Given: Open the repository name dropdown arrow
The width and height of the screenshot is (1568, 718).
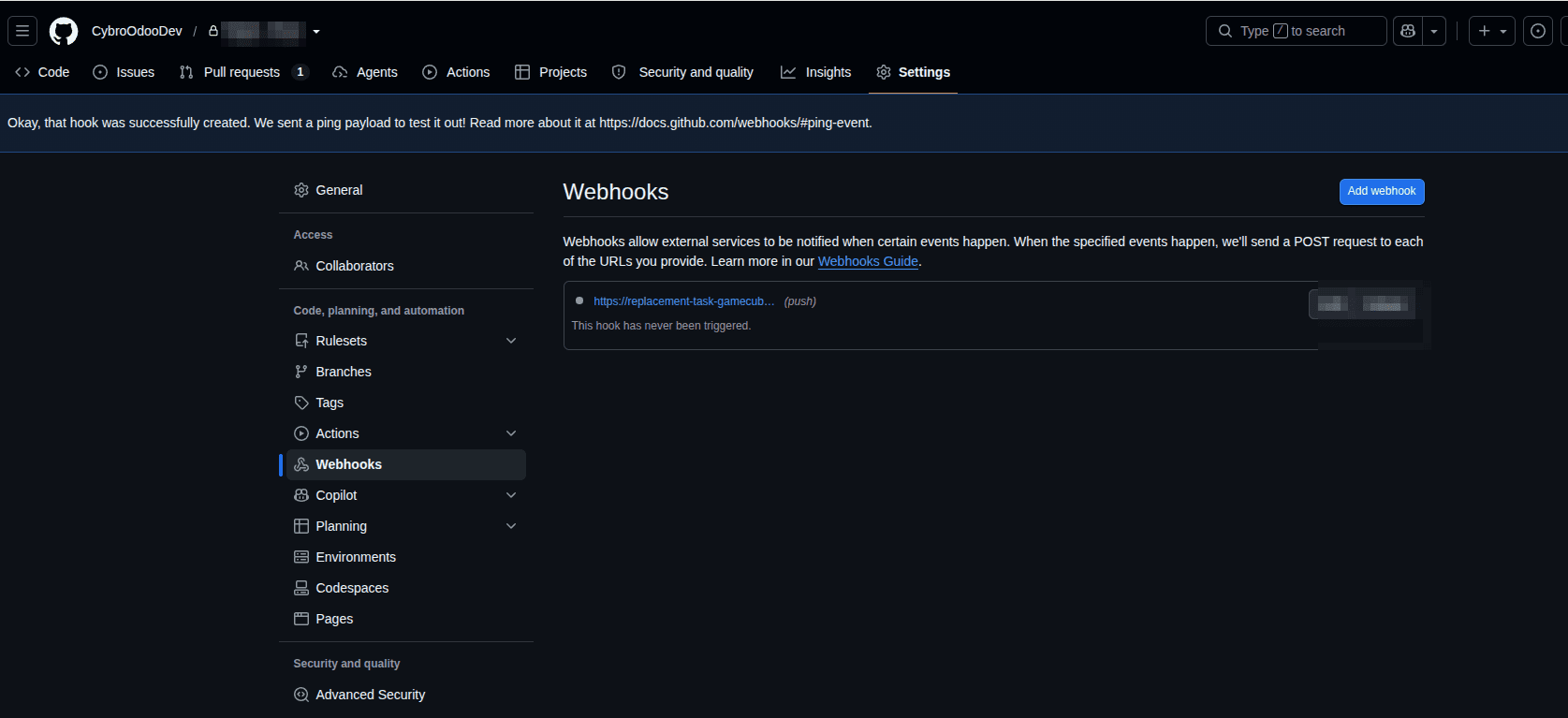Looking at the screenshot, I should click(316, 32).
